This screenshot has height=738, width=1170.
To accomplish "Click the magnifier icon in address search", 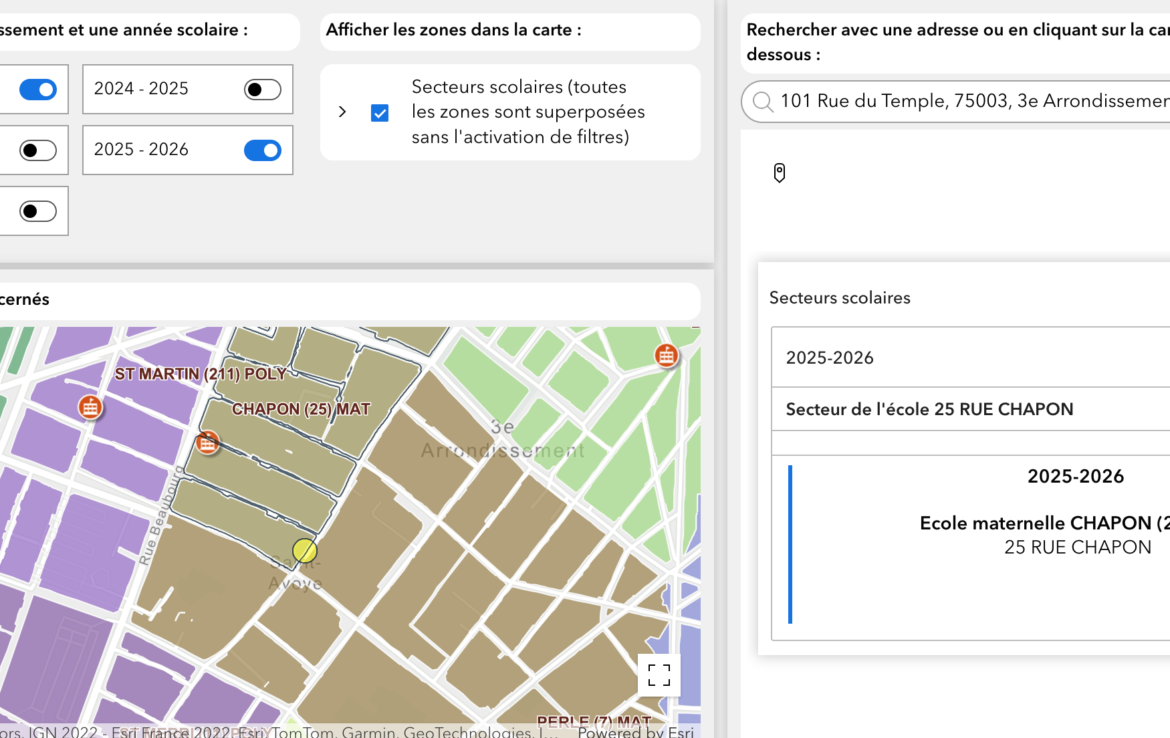I will [x=763, y=102].
